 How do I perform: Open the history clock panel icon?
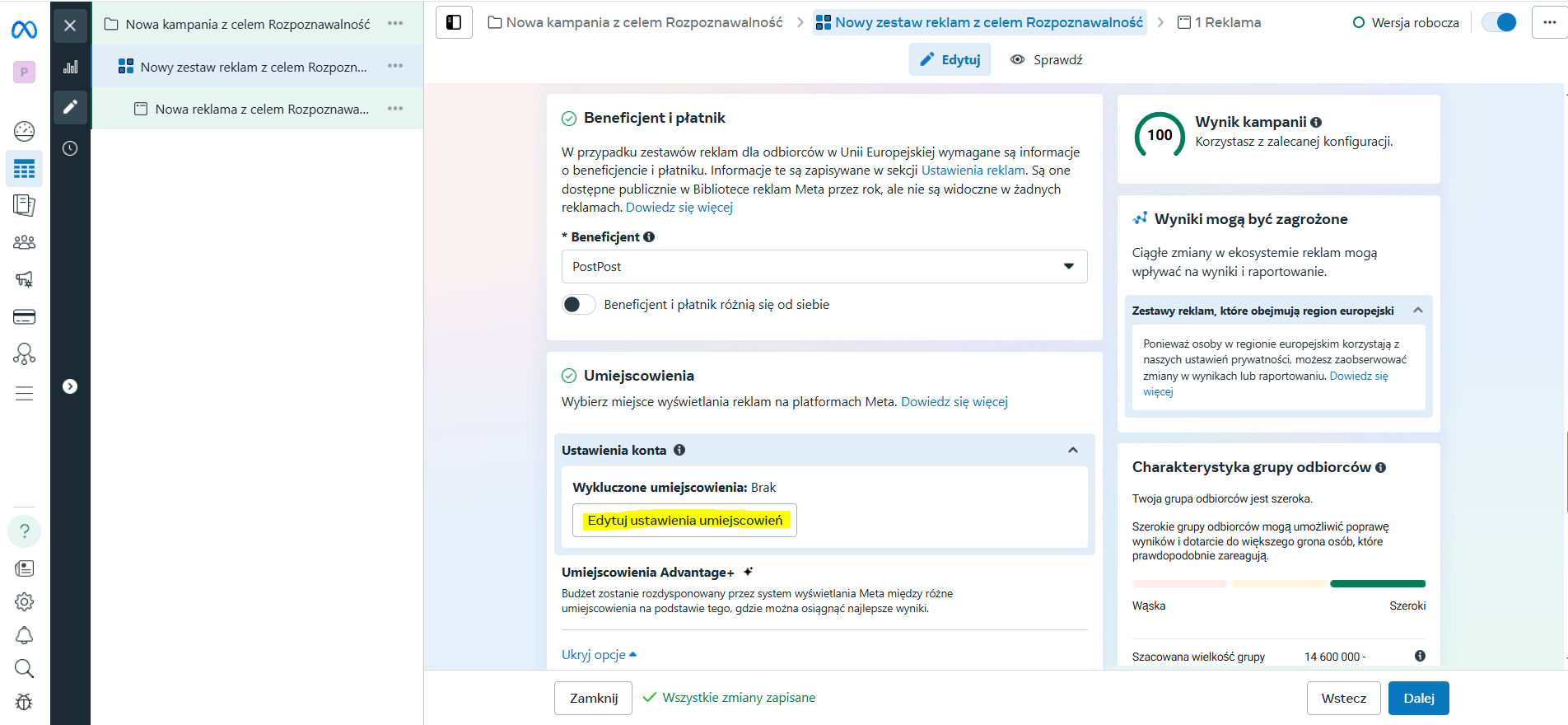point(70,148)
